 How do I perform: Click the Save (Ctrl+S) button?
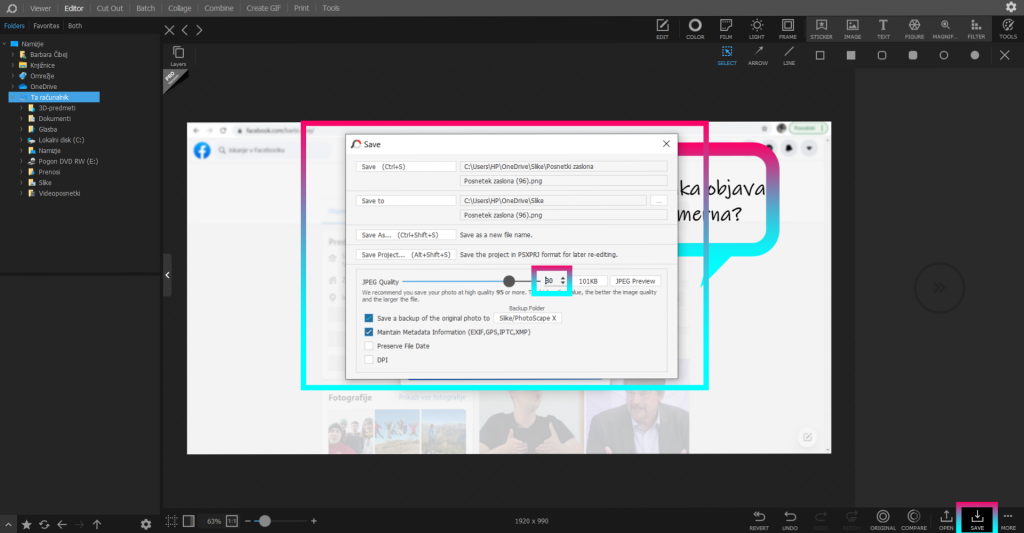(406, 167)
